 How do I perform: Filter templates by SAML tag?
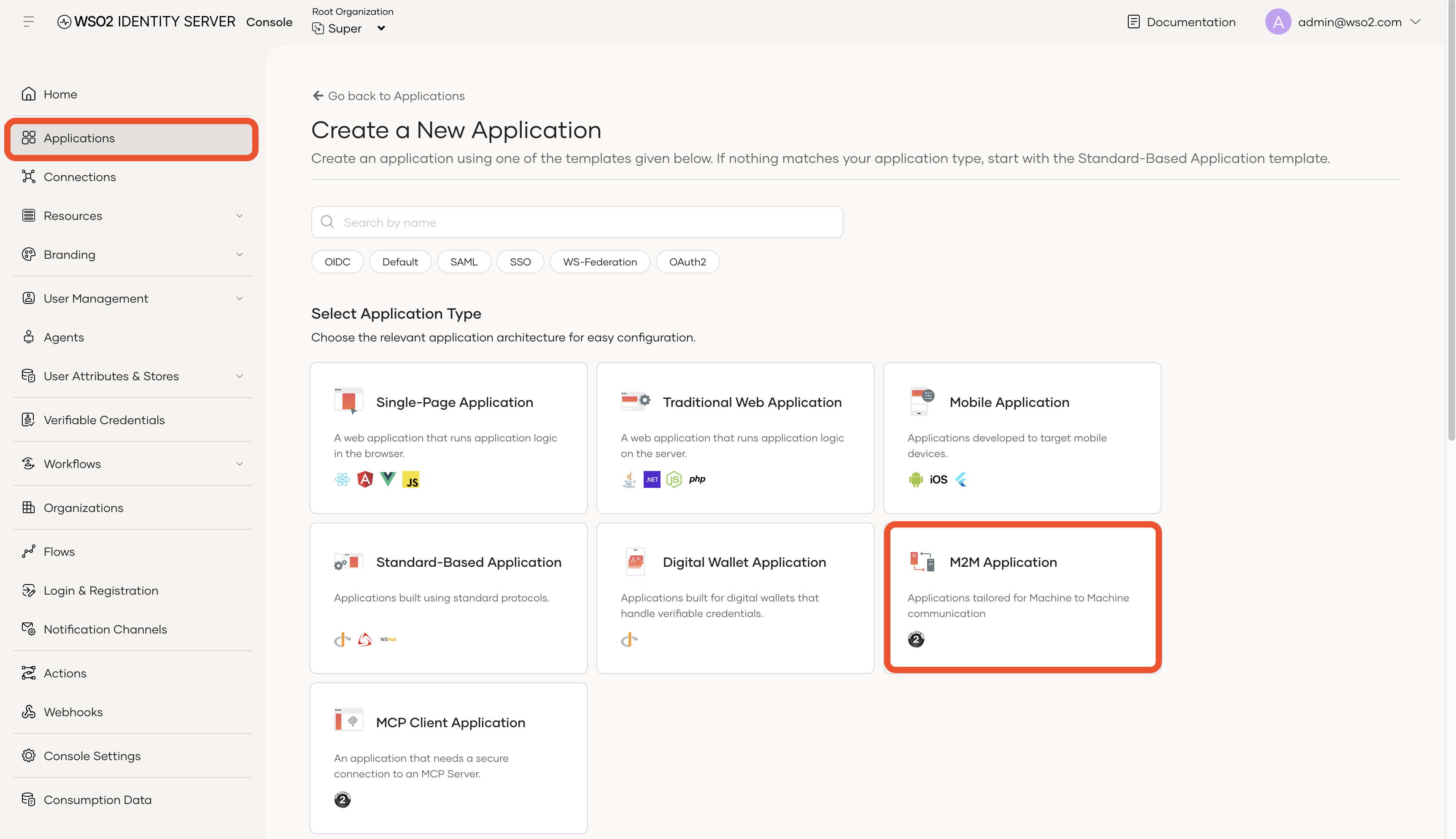464,262
